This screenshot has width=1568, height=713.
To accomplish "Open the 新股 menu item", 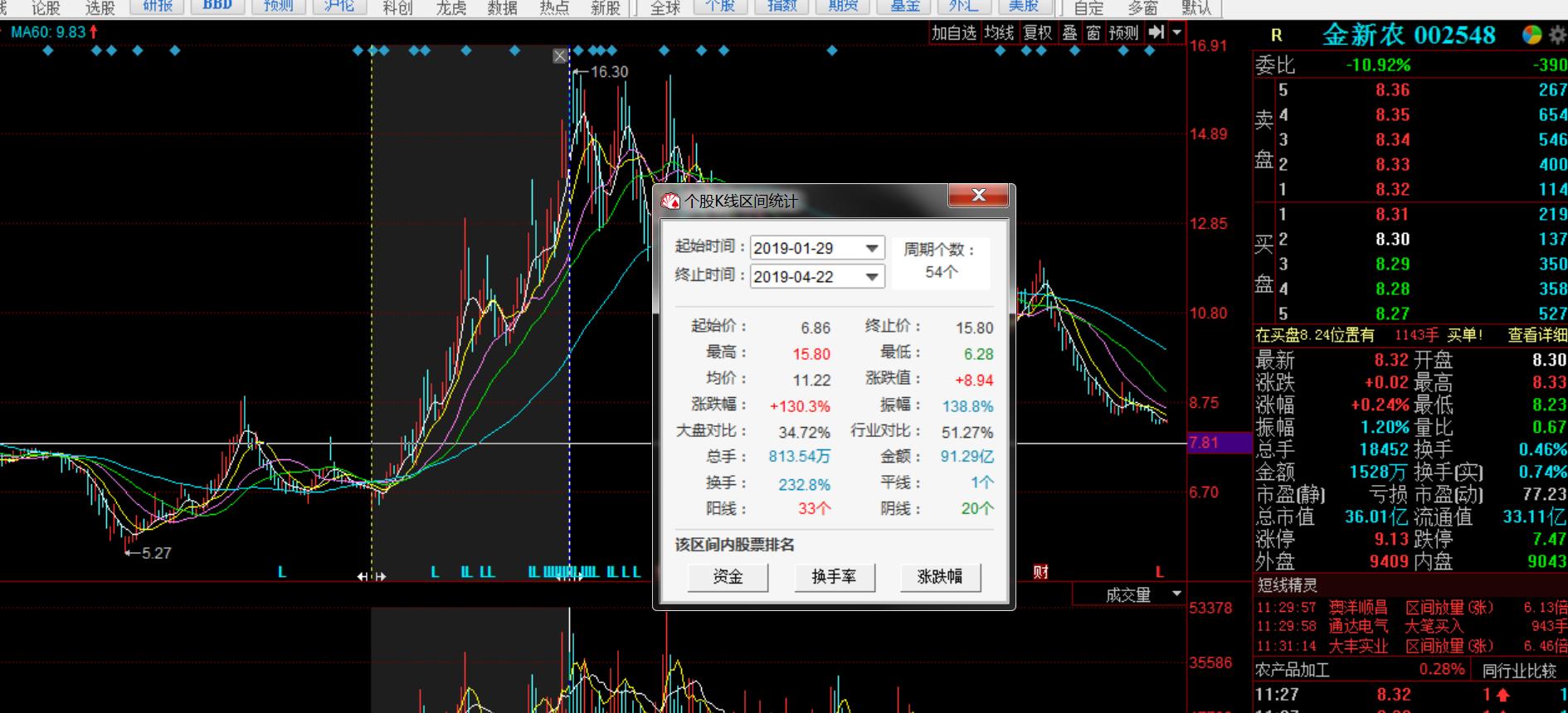I will tap(606, 7).
